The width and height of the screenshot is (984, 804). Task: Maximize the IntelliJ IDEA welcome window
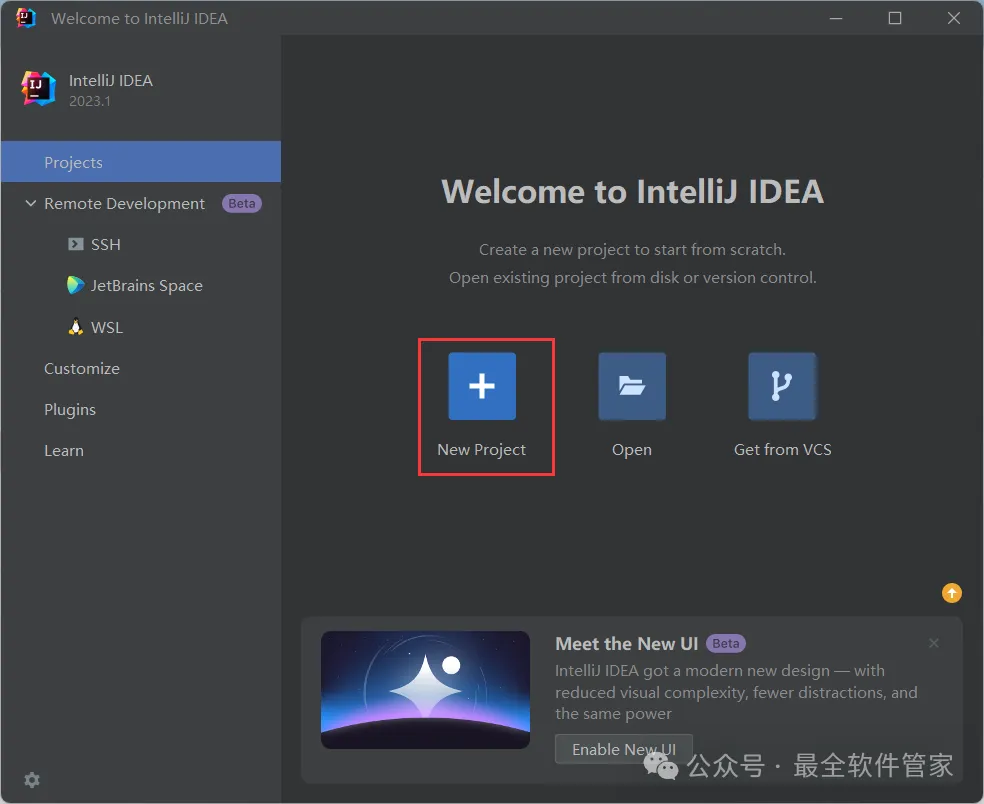click(895, 18)
